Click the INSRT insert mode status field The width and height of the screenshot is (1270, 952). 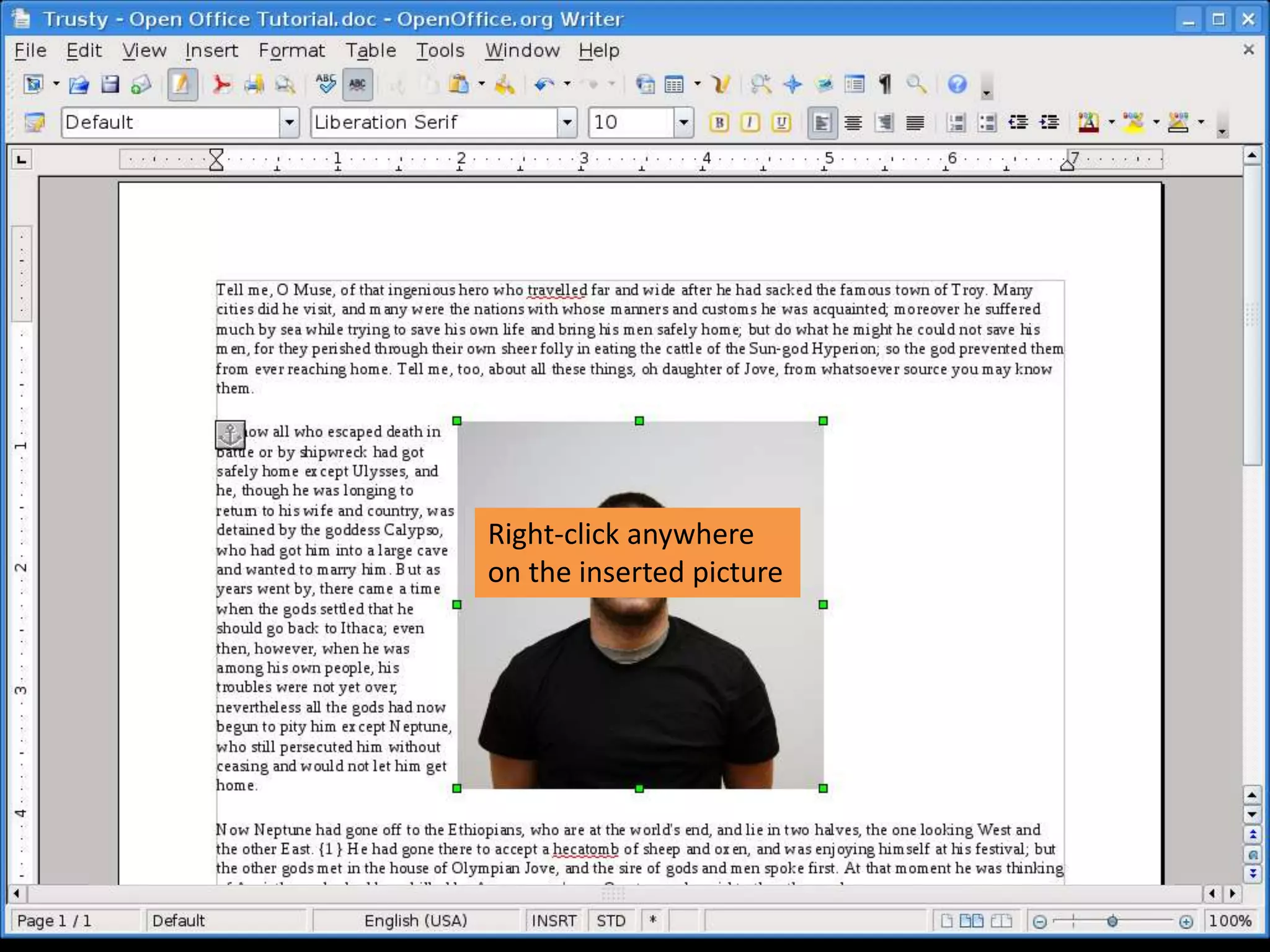pyautogui.click(x=554, y=921)
